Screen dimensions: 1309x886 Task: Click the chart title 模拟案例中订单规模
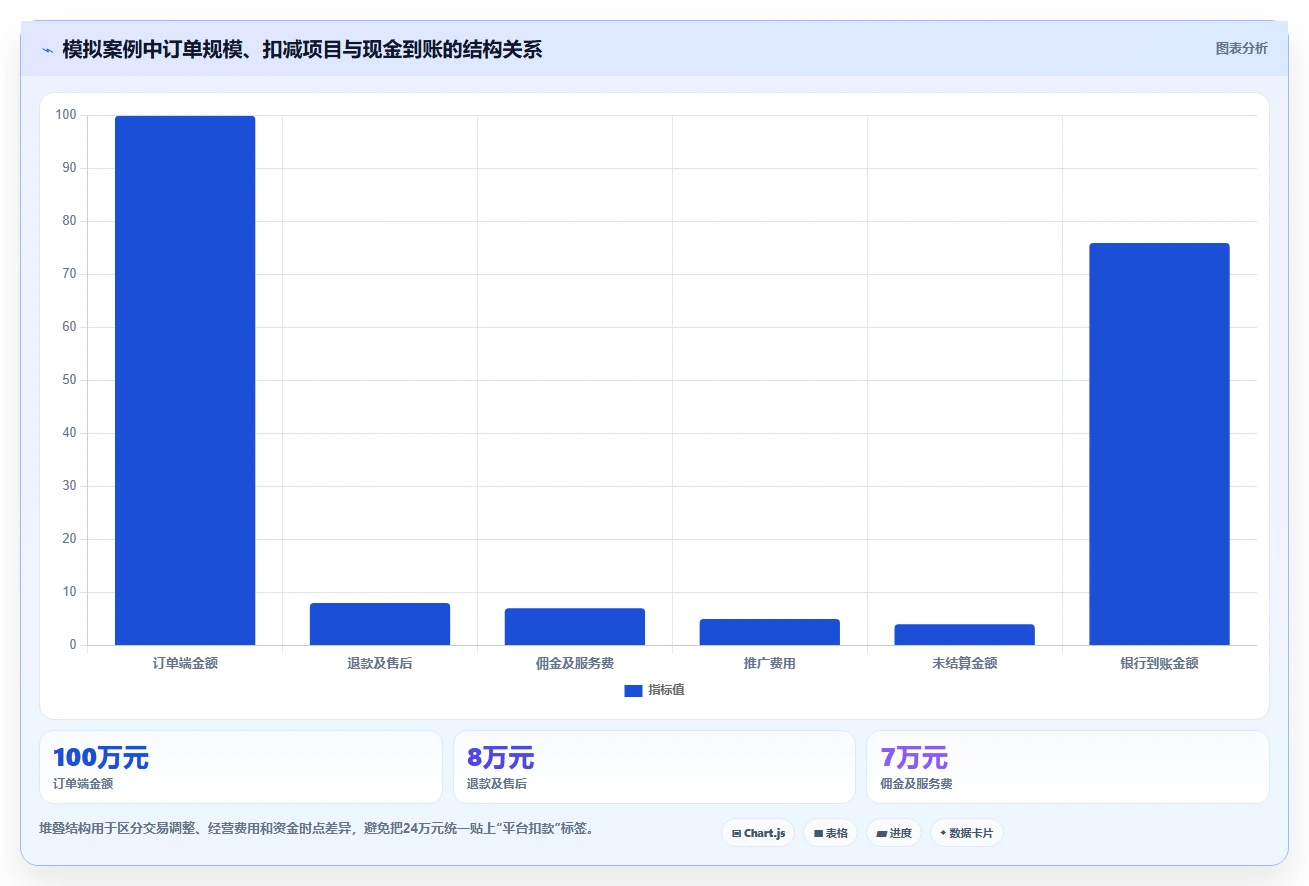tap(302, 49)
